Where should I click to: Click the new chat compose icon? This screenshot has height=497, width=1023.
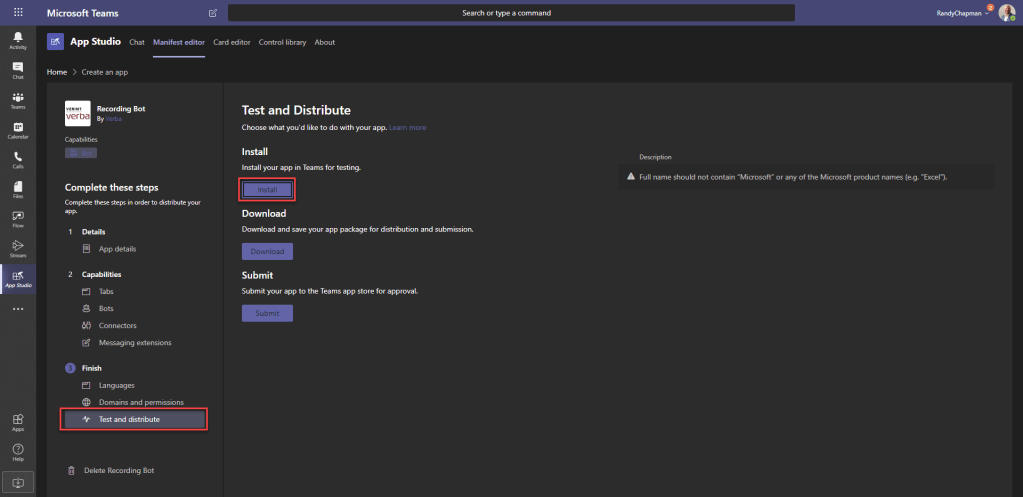tap(212, 13)
